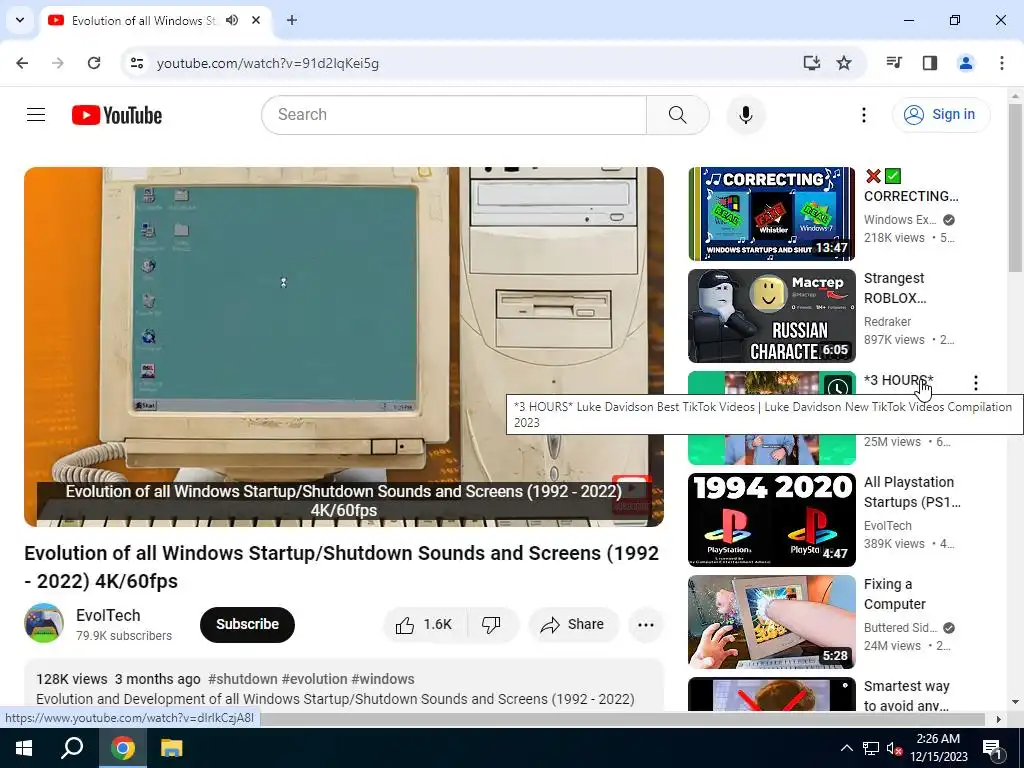Viewport: 1024px width, 768px height.
Task: Share the video
Action: (573, 624)
